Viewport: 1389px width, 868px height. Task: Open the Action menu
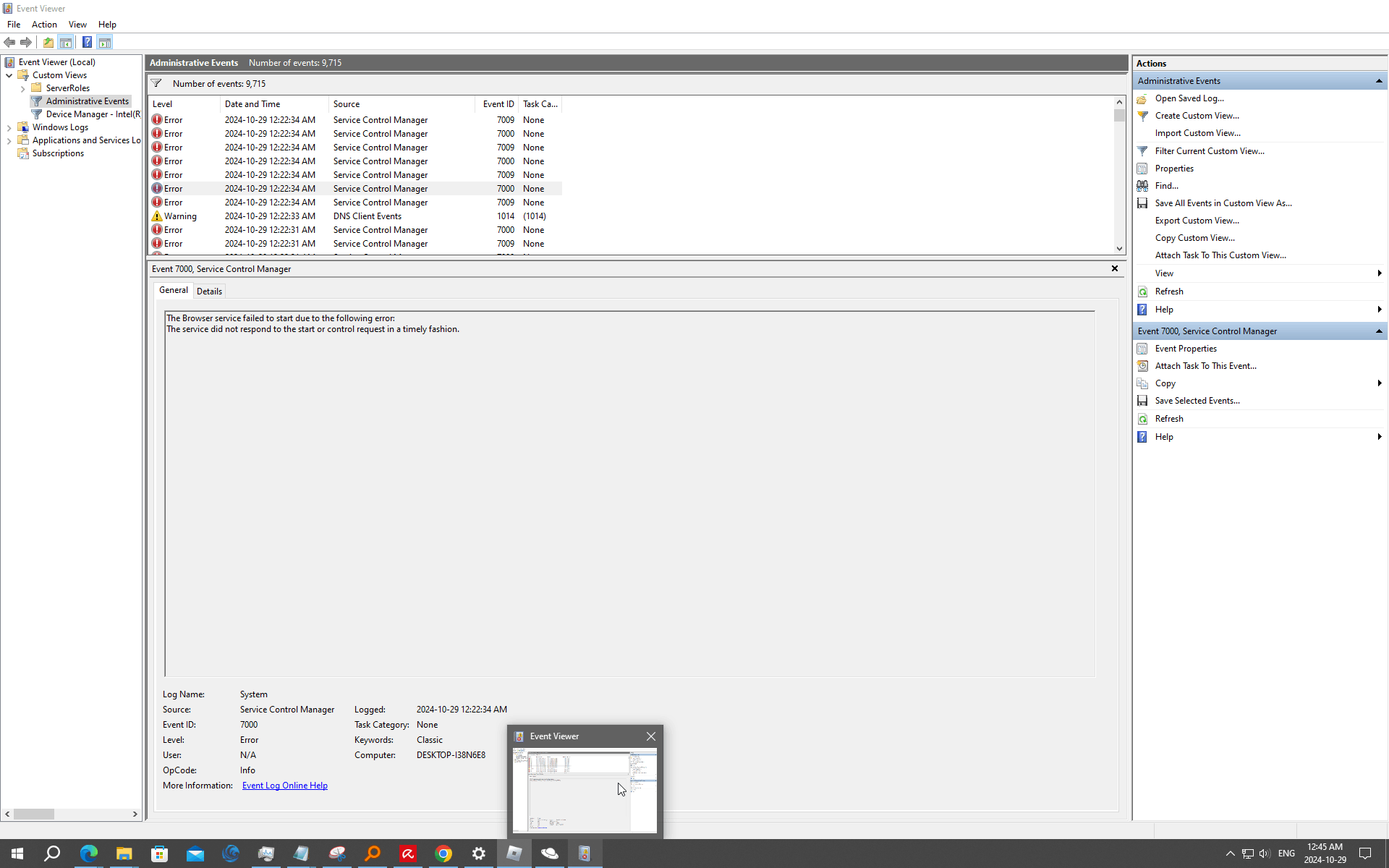(x=44, y=24)
